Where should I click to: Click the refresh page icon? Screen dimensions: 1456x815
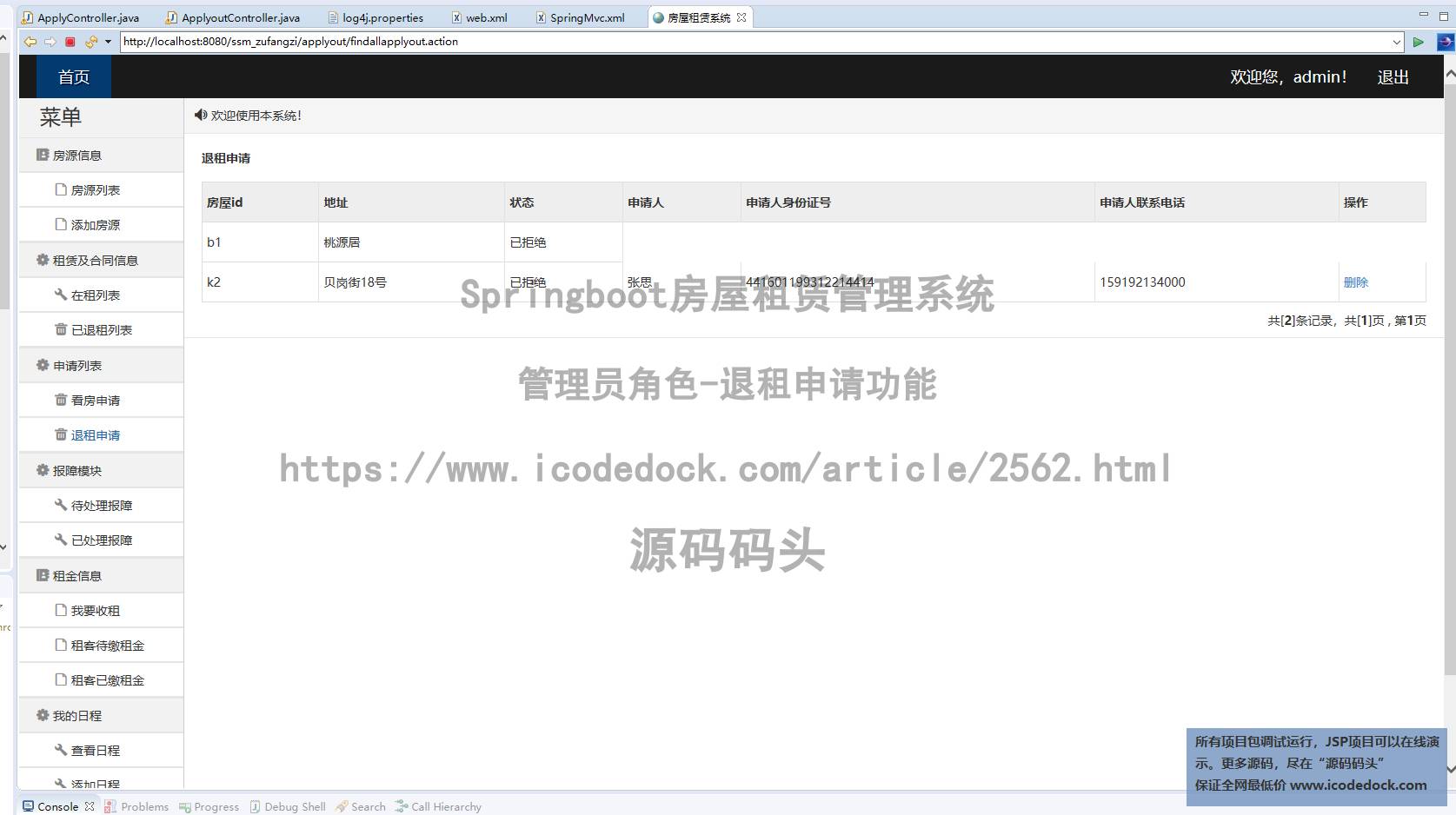(90, 42)
